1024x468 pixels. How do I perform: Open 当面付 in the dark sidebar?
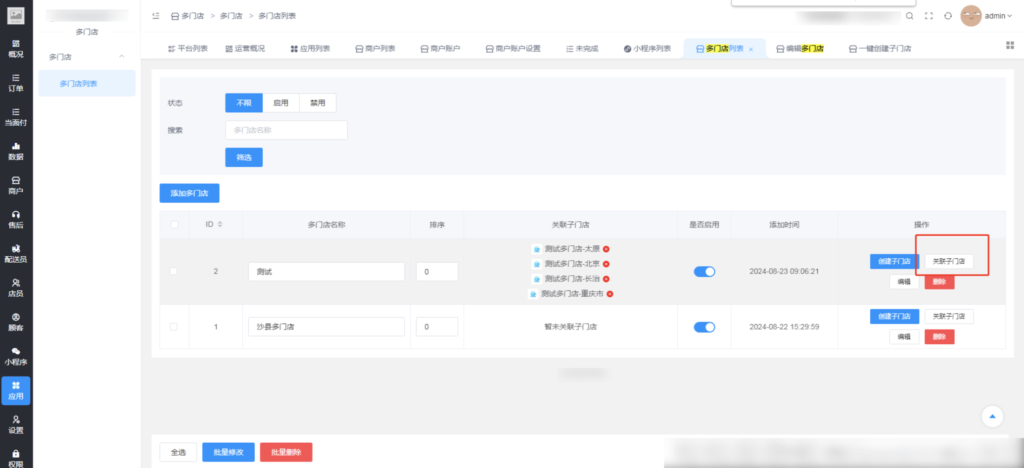click(x=16, y=117)
